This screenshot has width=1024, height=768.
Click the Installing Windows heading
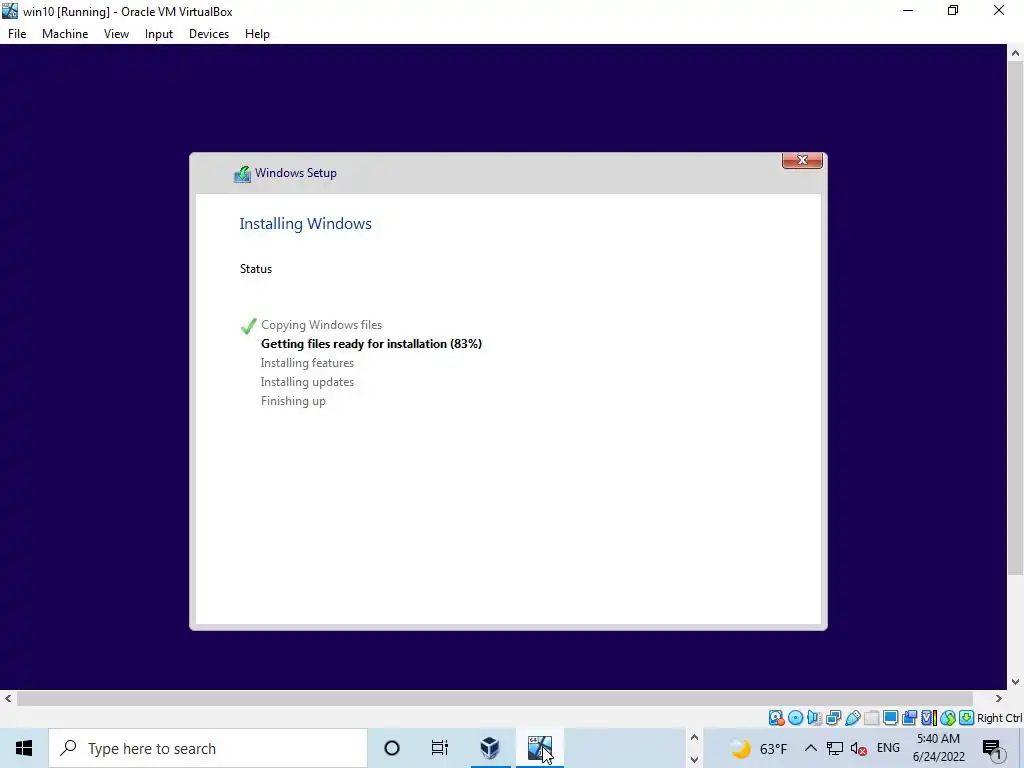[306, 223]
